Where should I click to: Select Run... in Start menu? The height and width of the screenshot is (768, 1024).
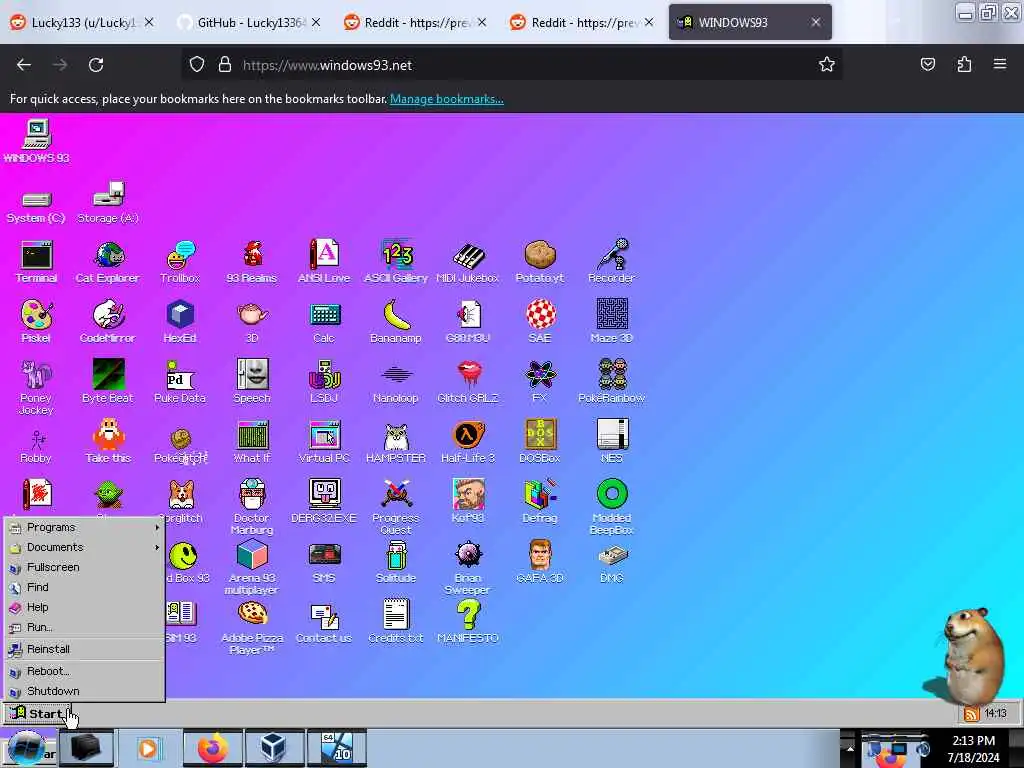point(84,627)
